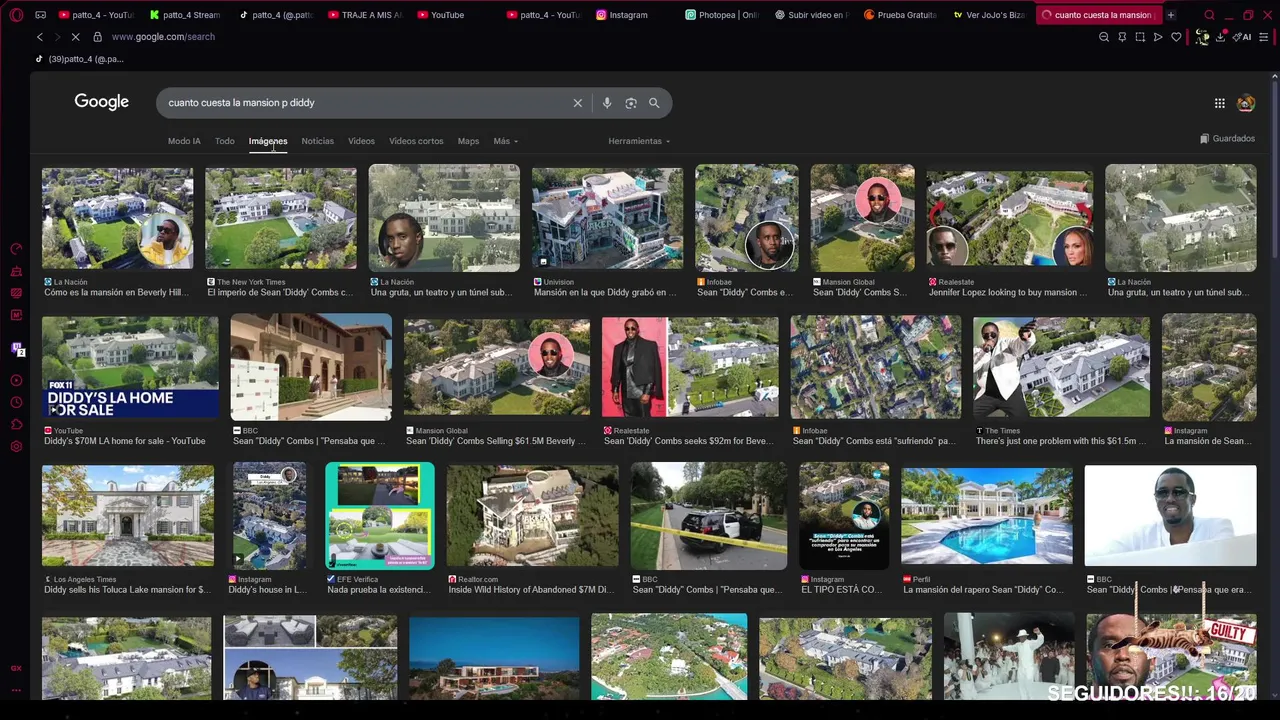Click the browser address bar URL

[163, 37]
